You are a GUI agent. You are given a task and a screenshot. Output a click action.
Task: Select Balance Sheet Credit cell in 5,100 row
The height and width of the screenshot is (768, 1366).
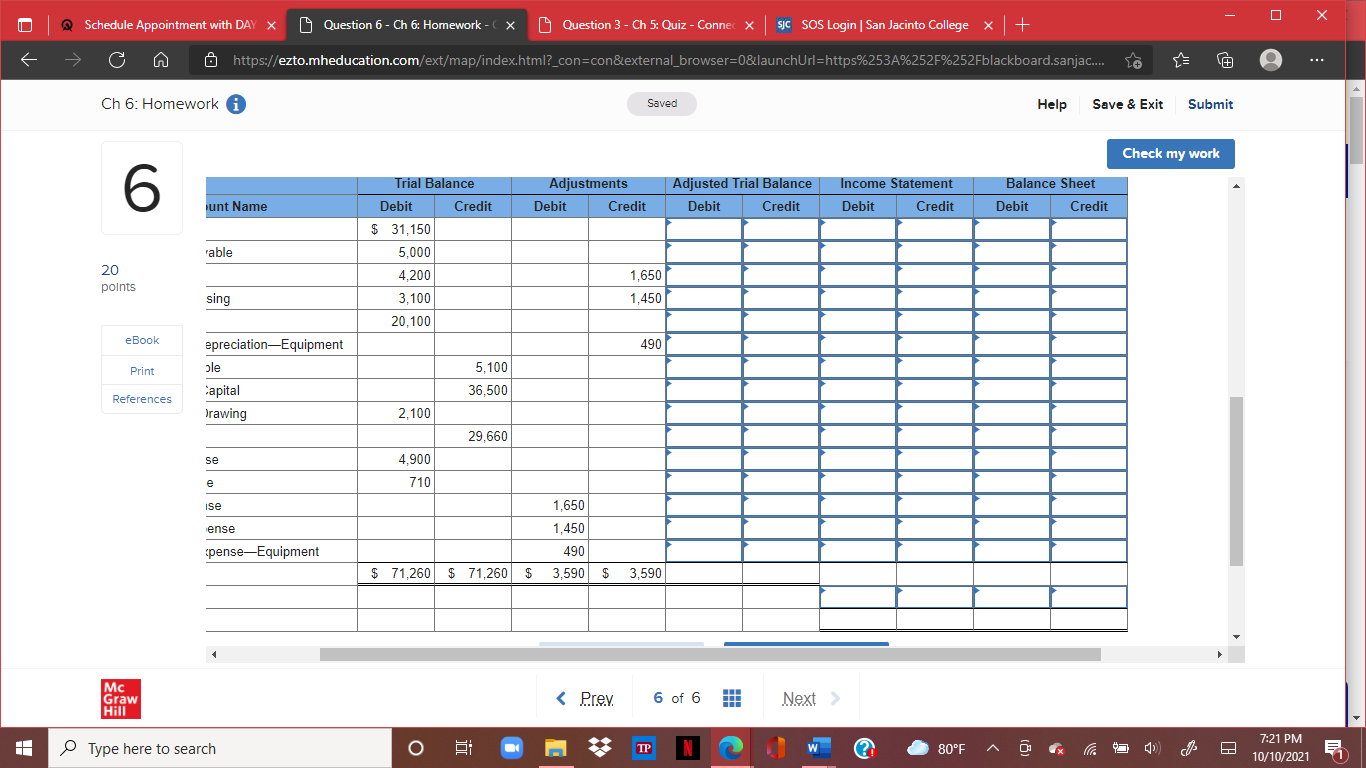pos(1089,367)
